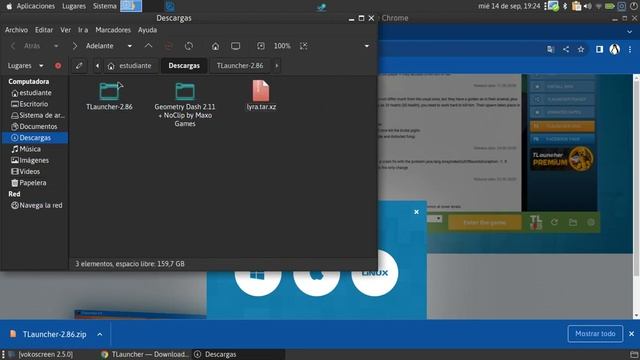The image size is (640, 360).
Task: Select the estudiante path button
Action: click(130, 66)
